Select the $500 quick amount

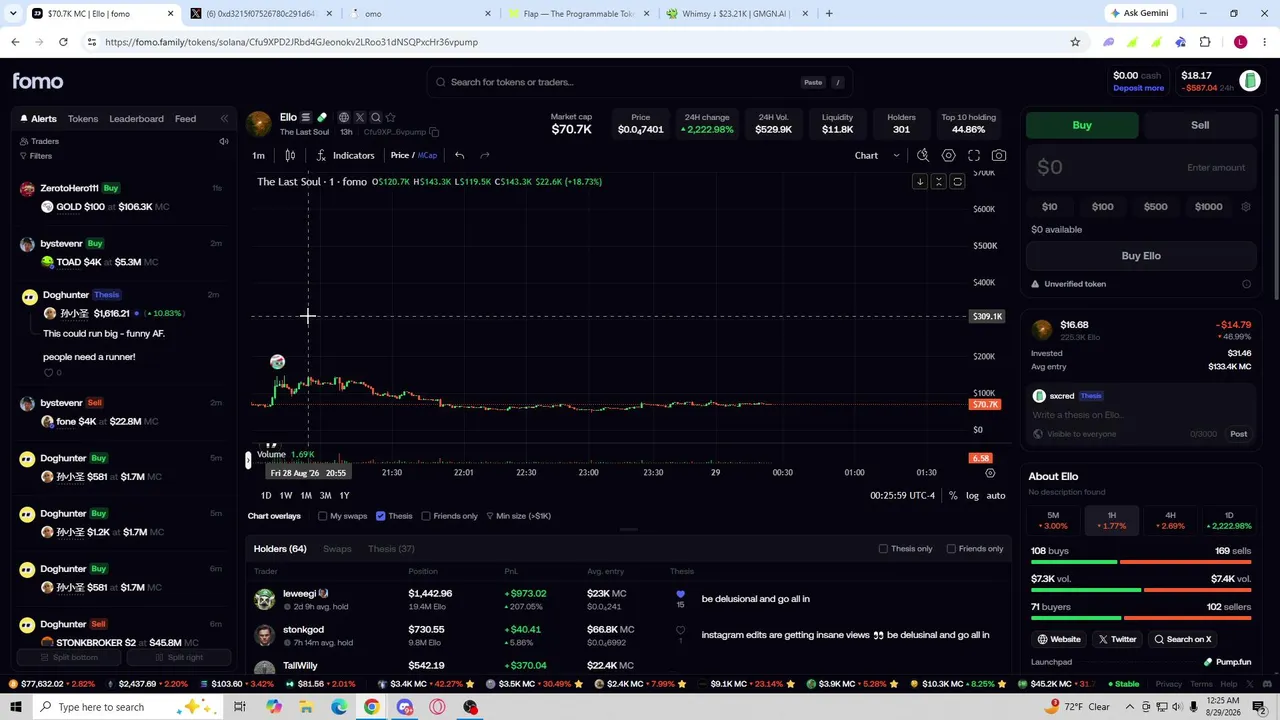point(1155,207)
